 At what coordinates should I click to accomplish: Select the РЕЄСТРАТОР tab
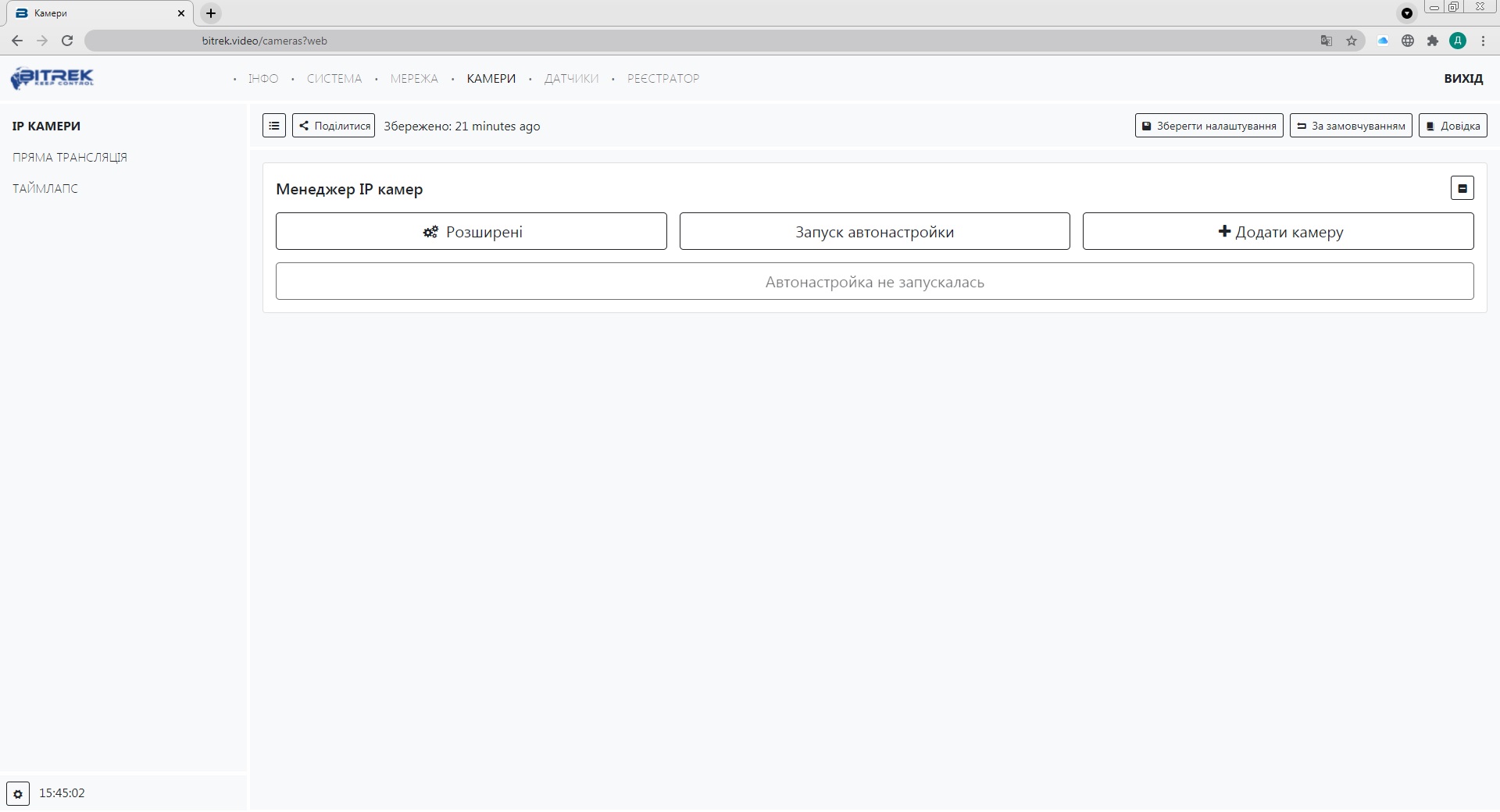[663, 79]
